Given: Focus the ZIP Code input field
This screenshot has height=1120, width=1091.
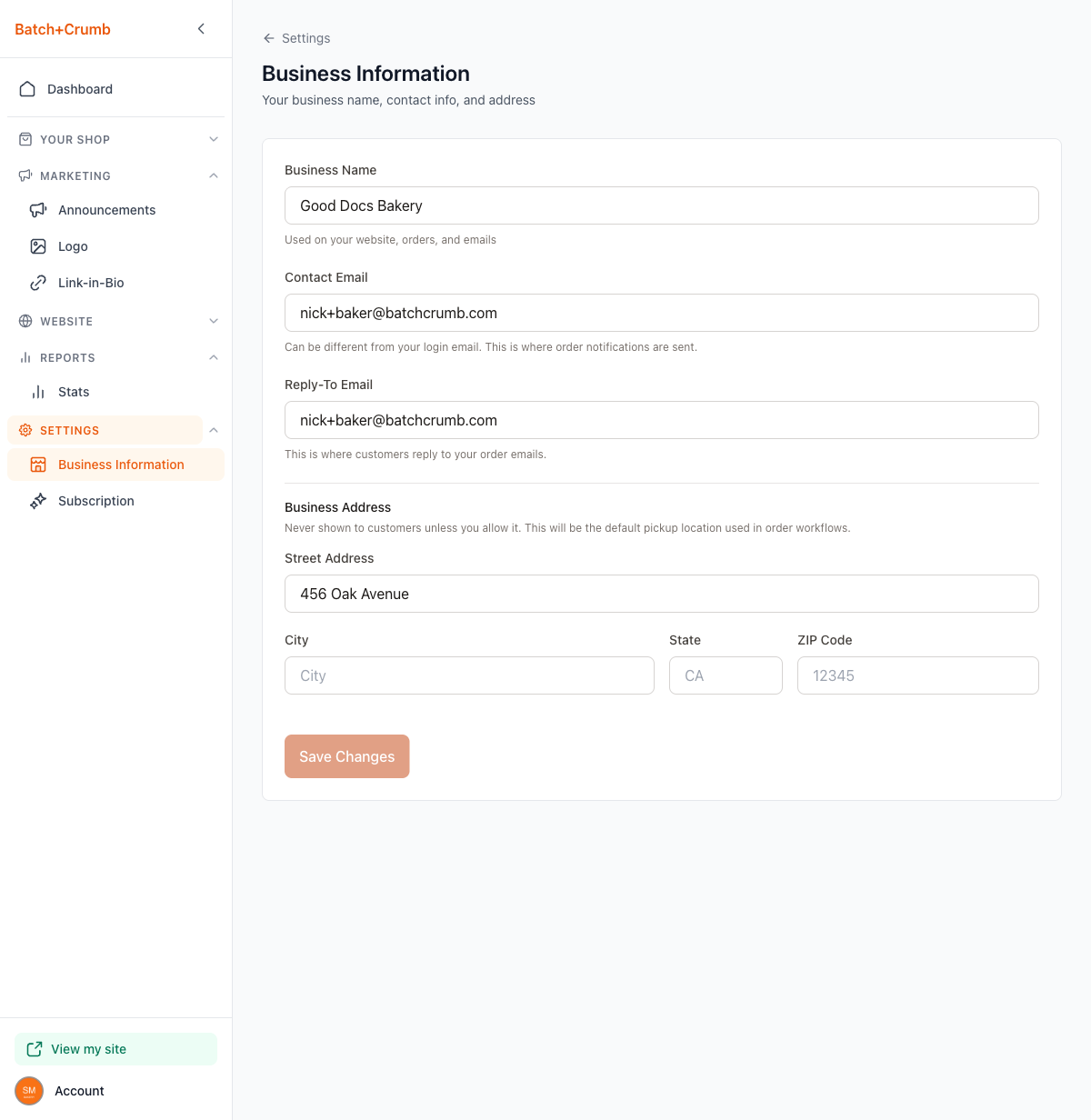Looking at the screenshot, I should (x=917, y=675).
